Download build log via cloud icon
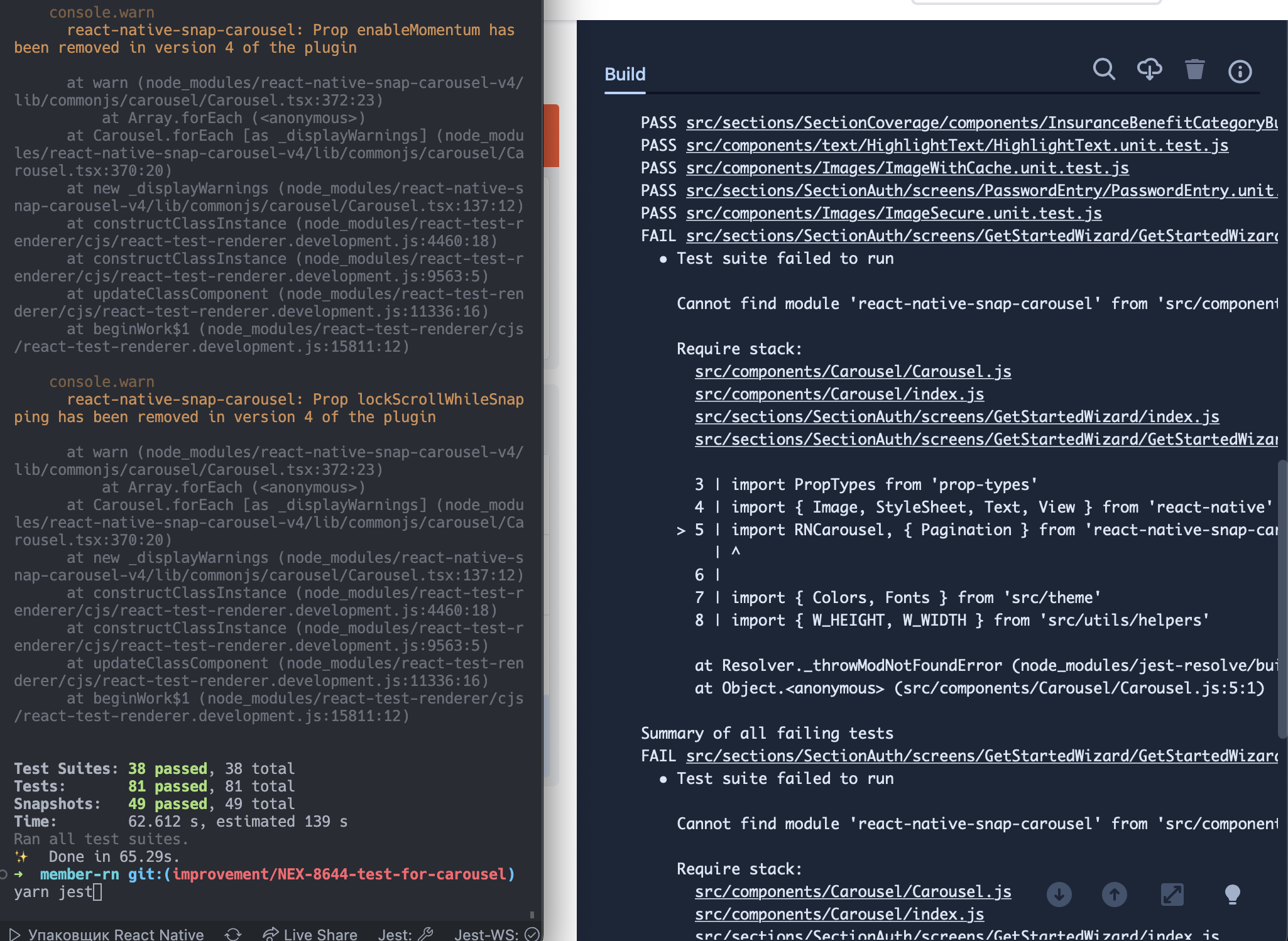The image size is (1288, 941). 1150,70
